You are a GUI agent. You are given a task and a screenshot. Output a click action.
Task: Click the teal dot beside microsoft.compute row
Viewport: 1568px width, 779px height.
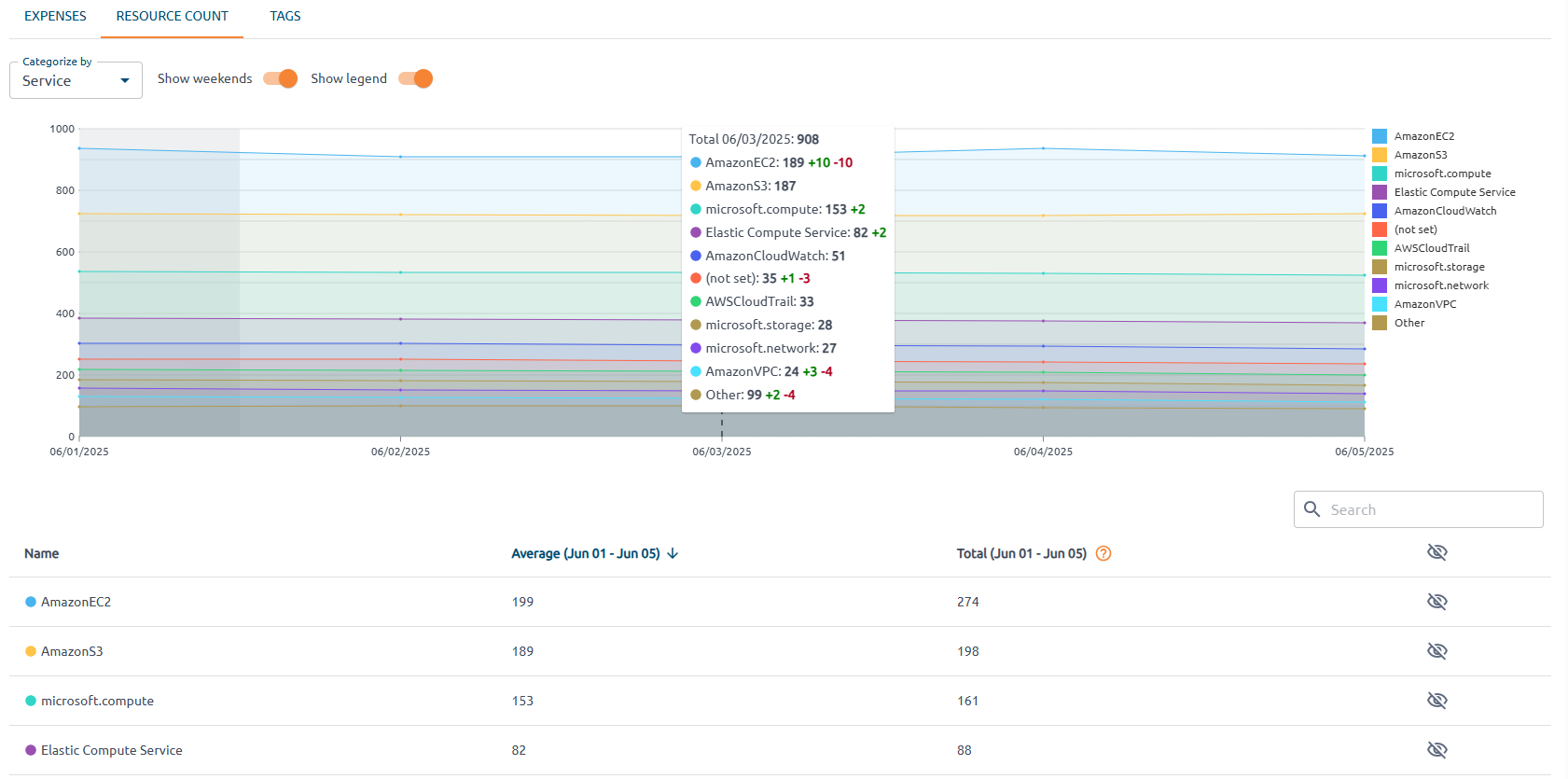click(31, 701)
